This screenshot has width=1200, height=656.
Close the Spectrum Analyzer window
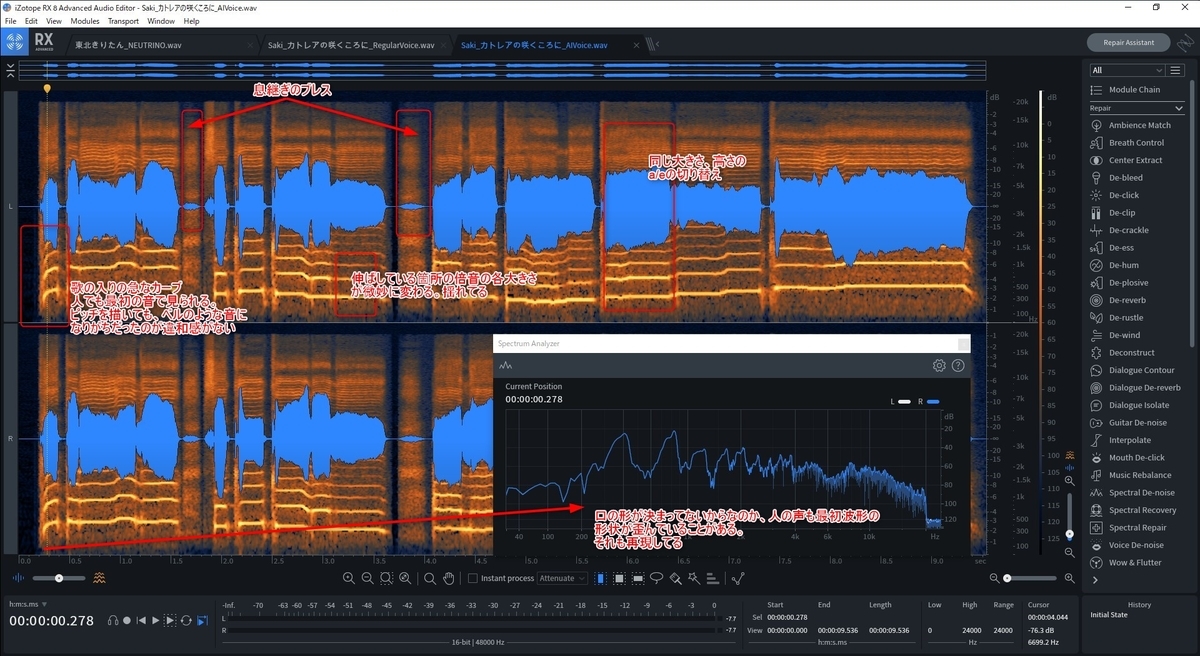(963, 344)
